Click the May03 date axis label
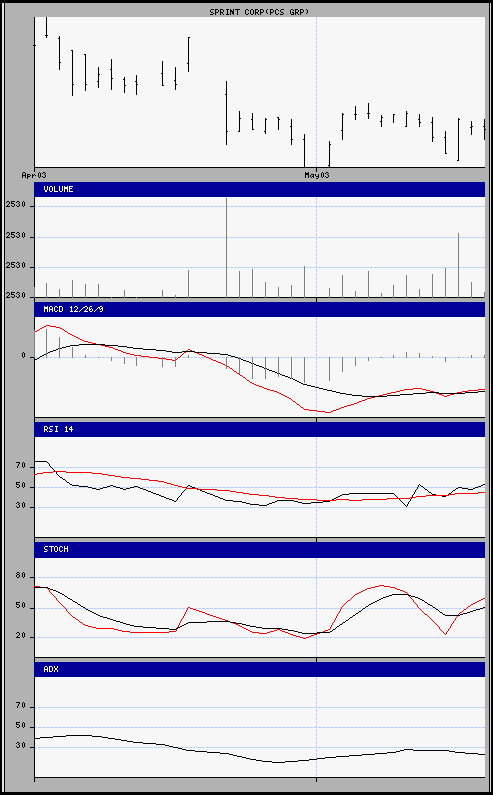The image size is (493, 795). [x=316, y=175]
